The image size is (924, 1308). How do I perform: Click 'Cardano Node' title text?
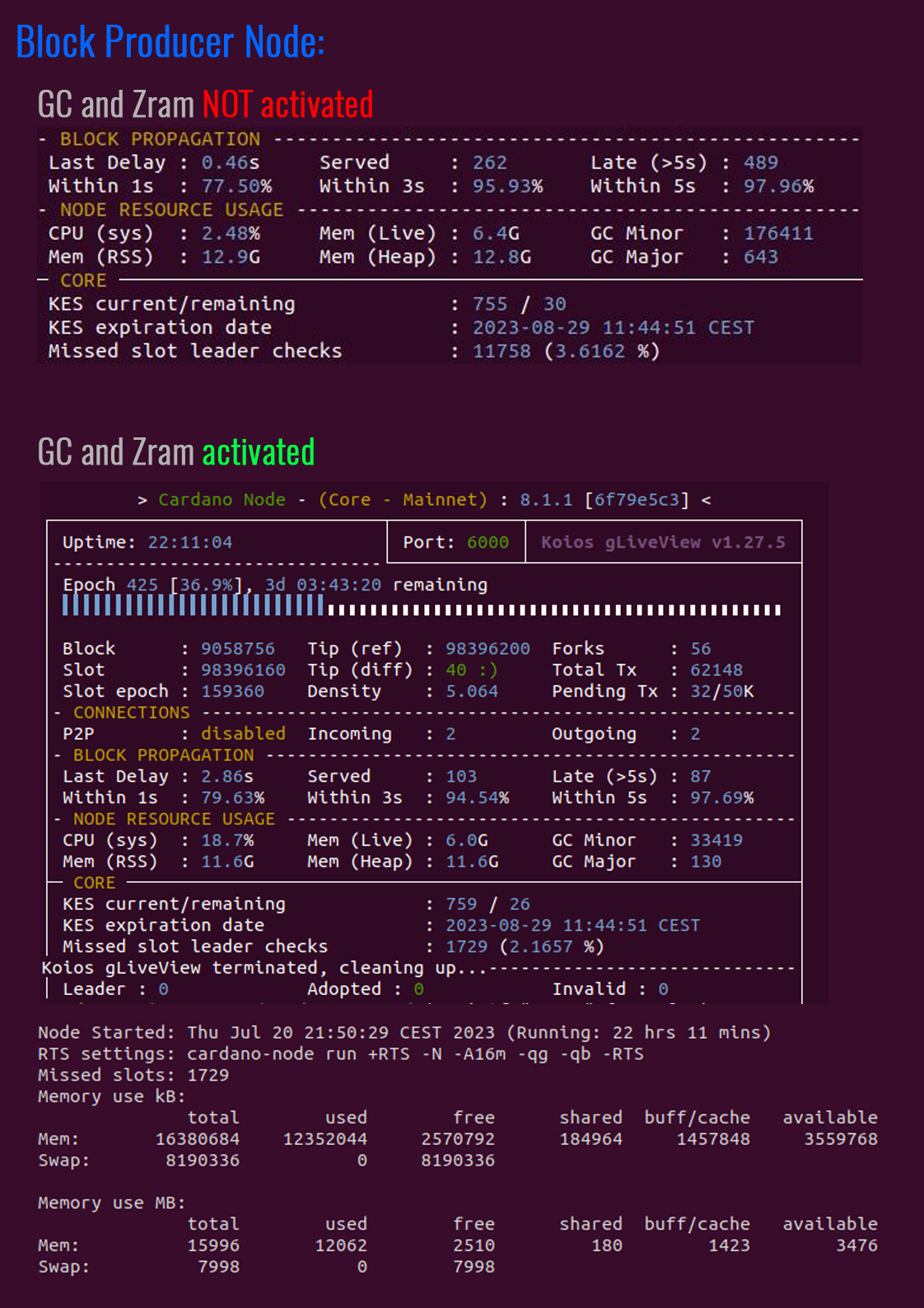coord(222,500)
